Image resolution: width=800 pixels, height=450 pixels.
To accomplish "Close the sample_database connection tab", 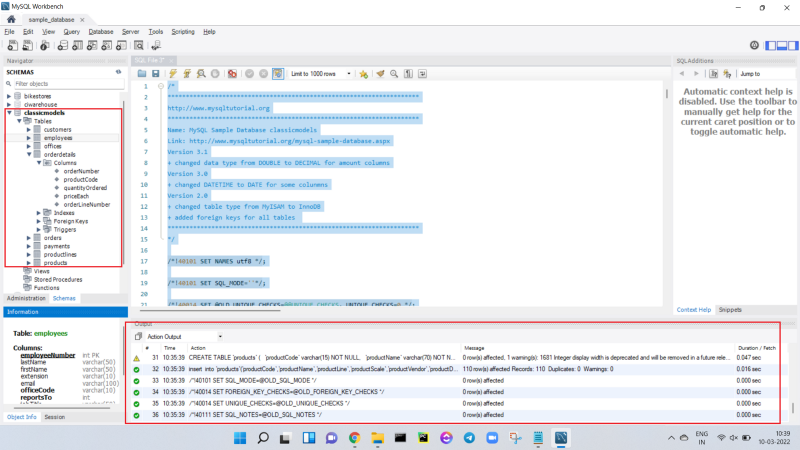I will coord(82,19).
